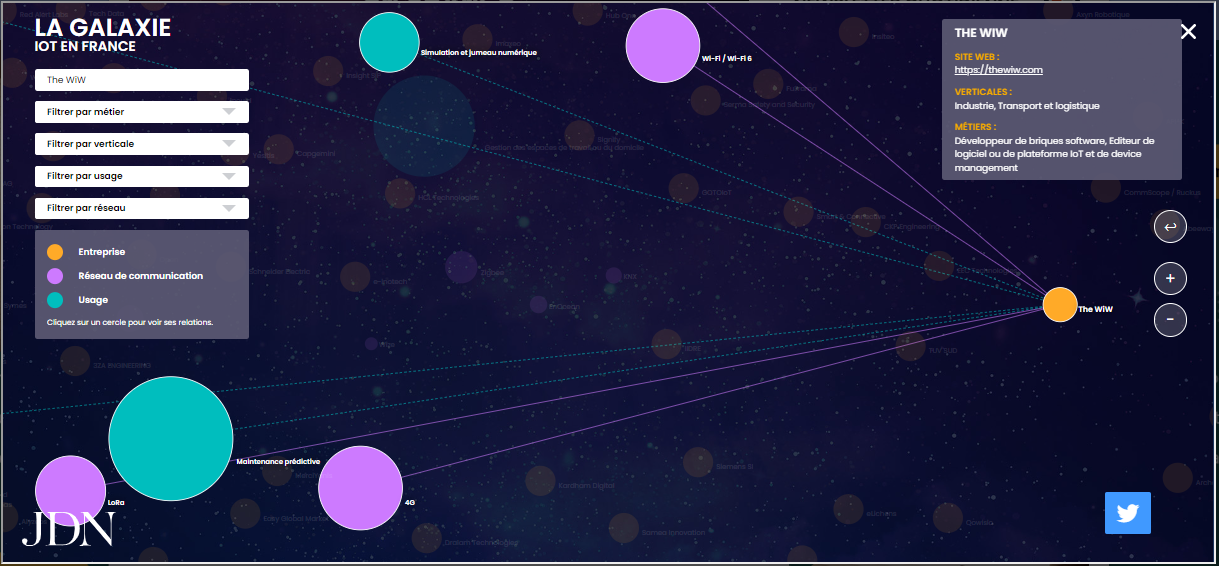Select the orange The WiW company node
The width and height of the screenshot is (1219, 566).
[1060, 305]
